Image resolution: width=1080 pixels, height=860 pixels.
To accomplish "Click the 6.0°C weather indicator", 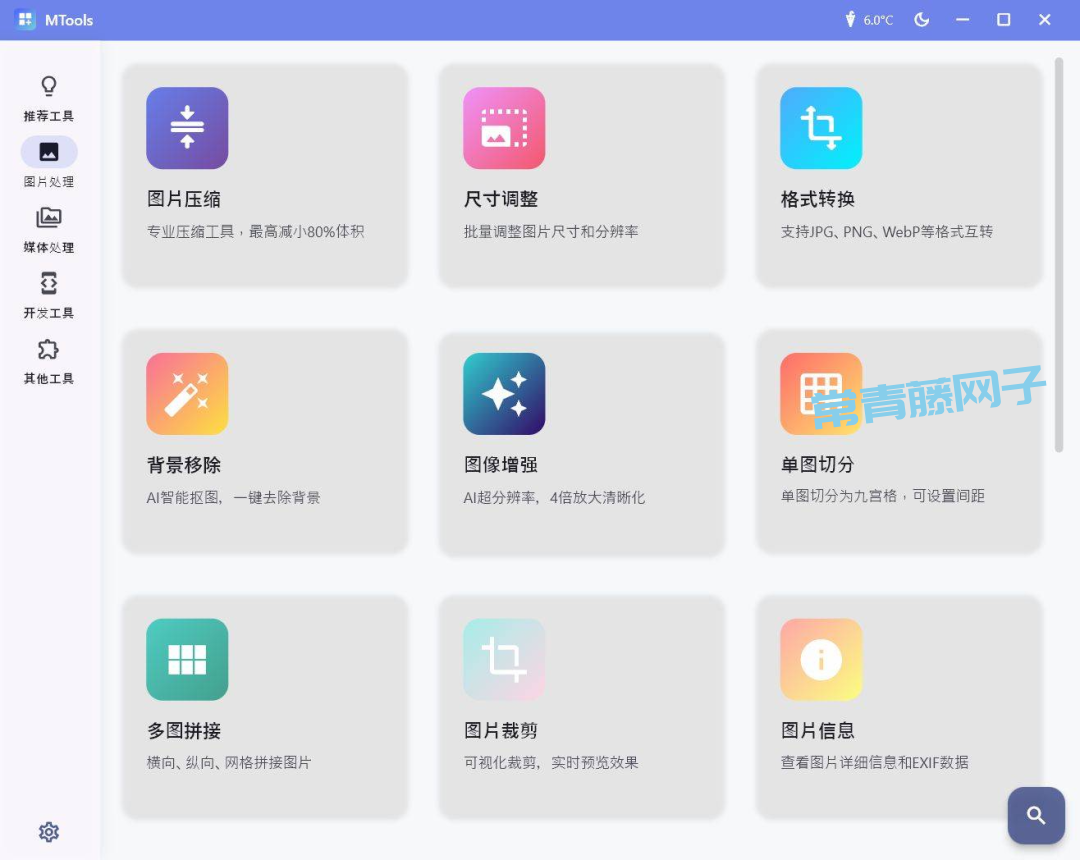I will click(x=869, y=20).
